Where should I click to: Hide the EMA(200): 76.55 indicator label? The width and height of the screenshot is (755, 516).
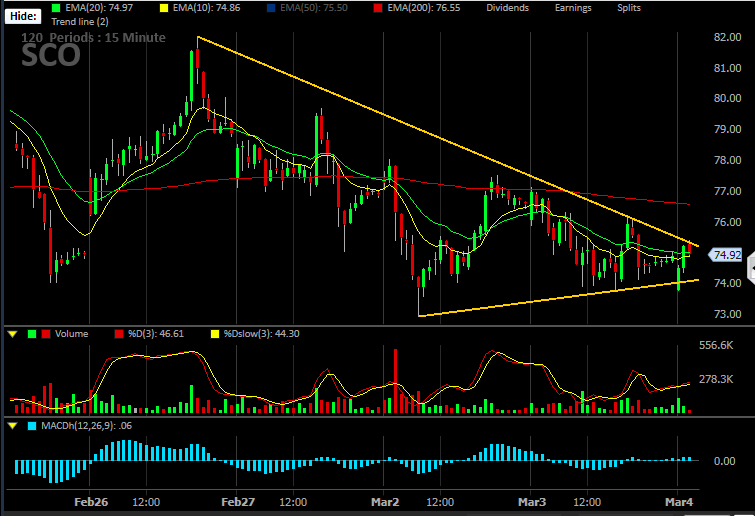424,8
